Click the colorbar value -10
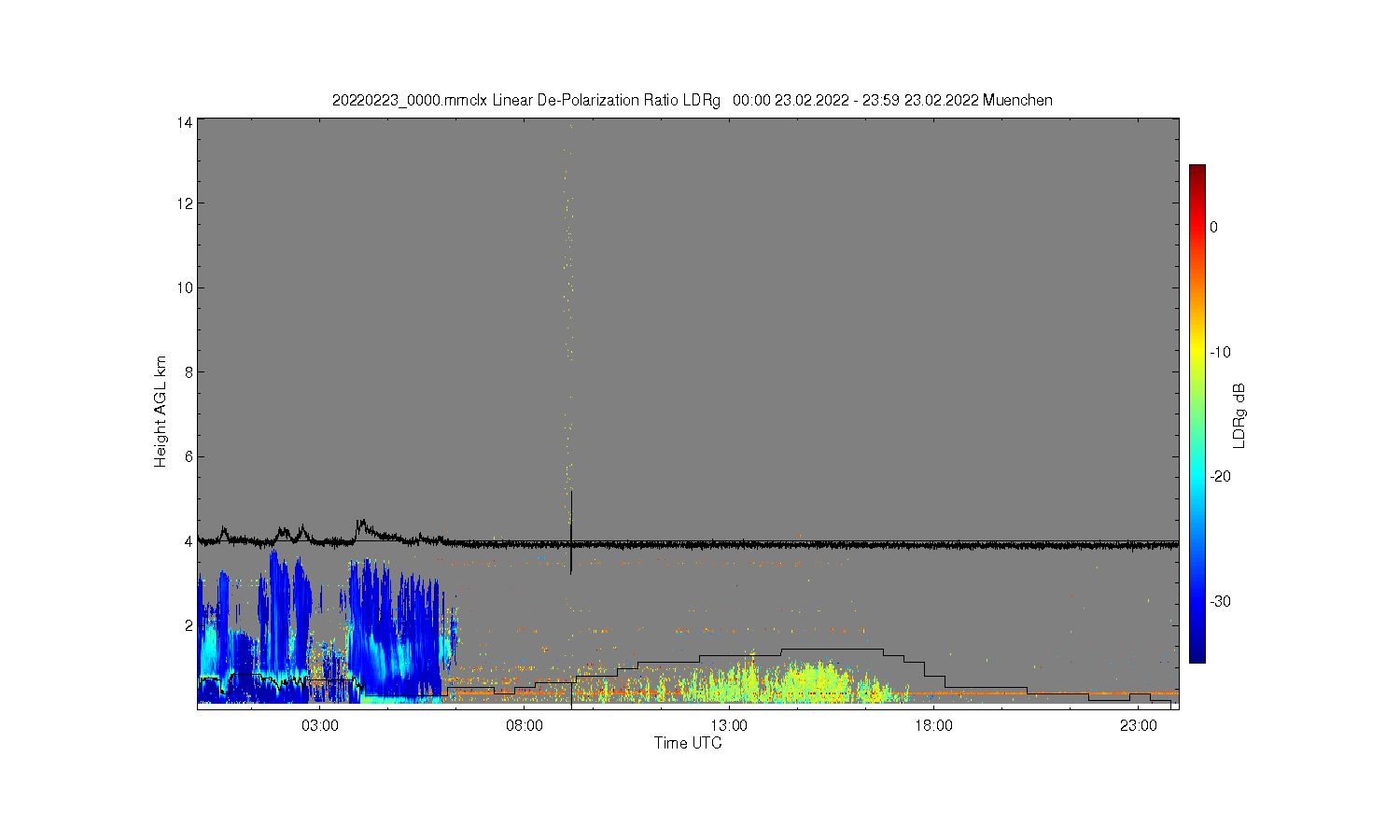1400x840 pixels. pos(1220,352)
